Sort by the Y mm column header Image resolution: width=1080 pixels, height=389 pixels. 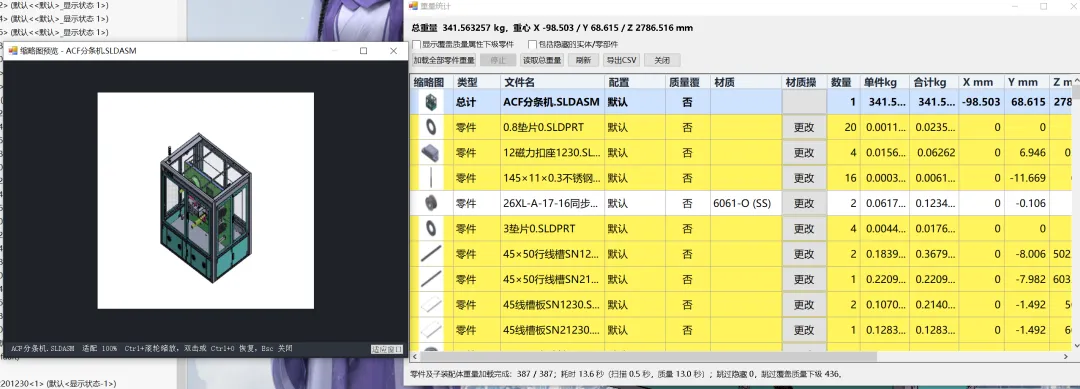click(1028, 82)
